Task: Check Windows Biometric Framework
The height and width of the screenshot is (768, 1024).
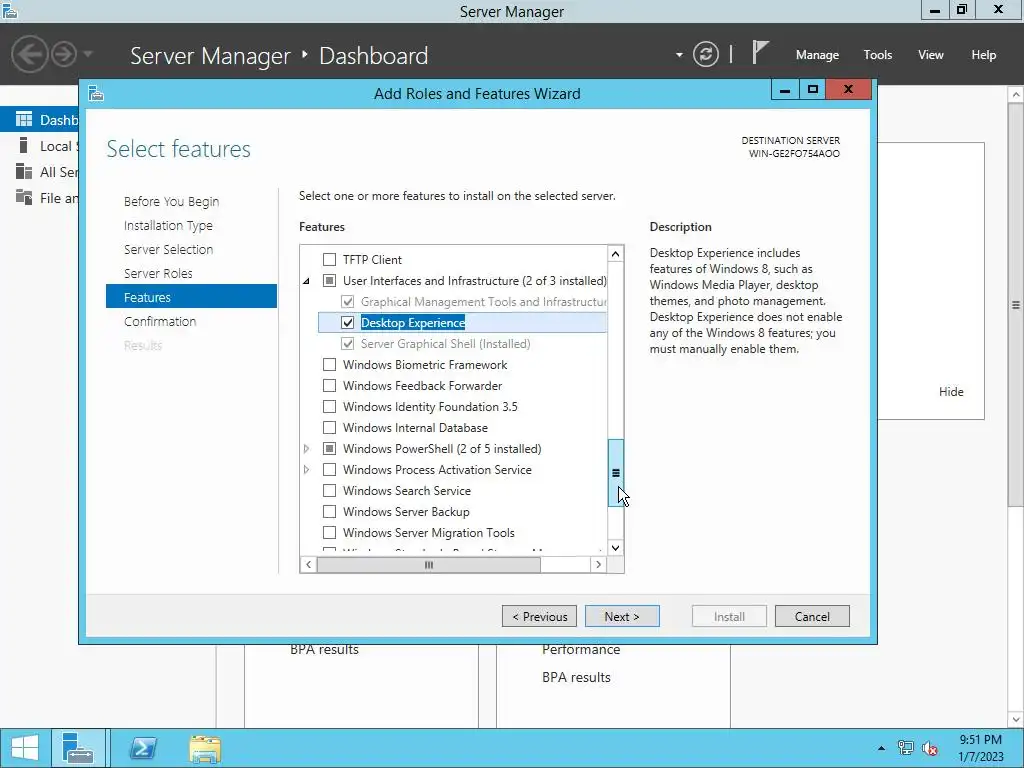Action: pyautogui.click(x=330, y=364)
